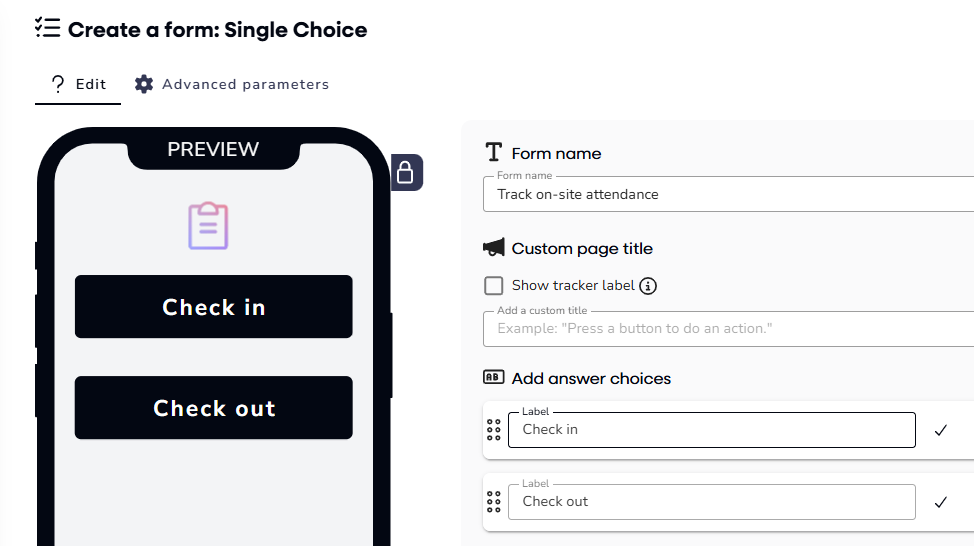Click the Form name input field
974x546 pixels.
[730, 195]
